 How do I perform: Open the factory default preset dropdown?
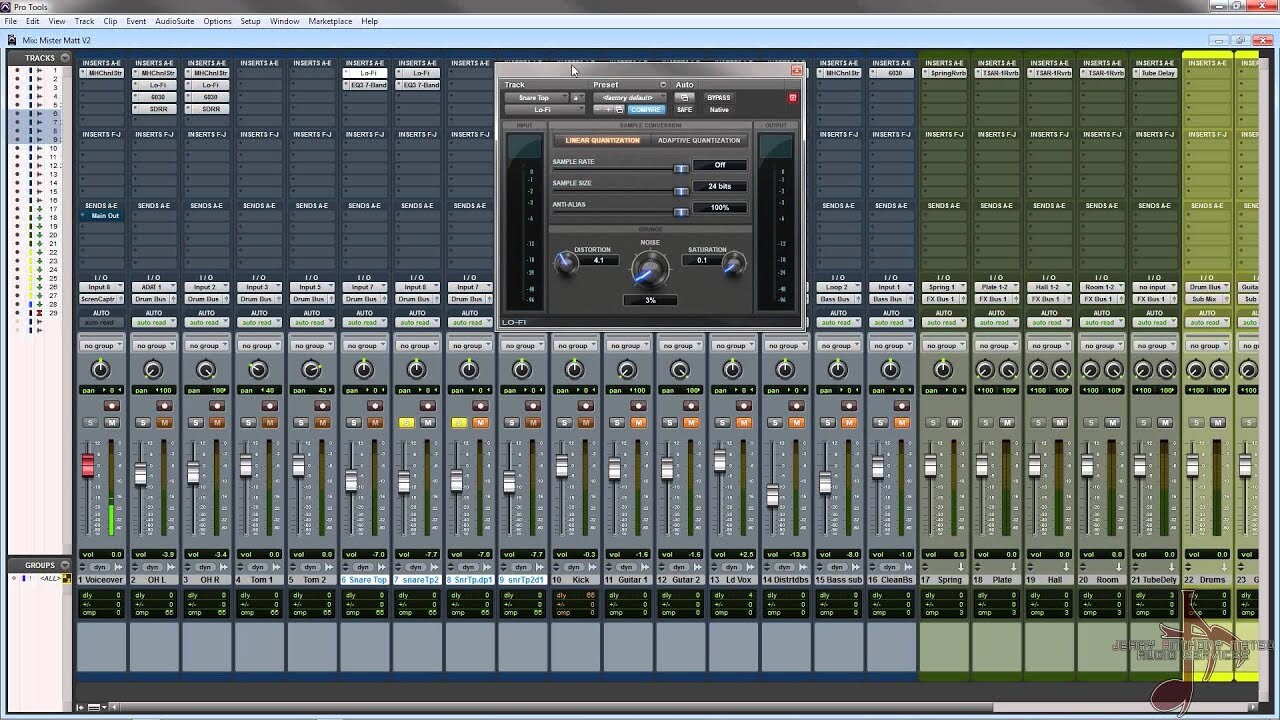pyautogui.click(x=629, y=98)
